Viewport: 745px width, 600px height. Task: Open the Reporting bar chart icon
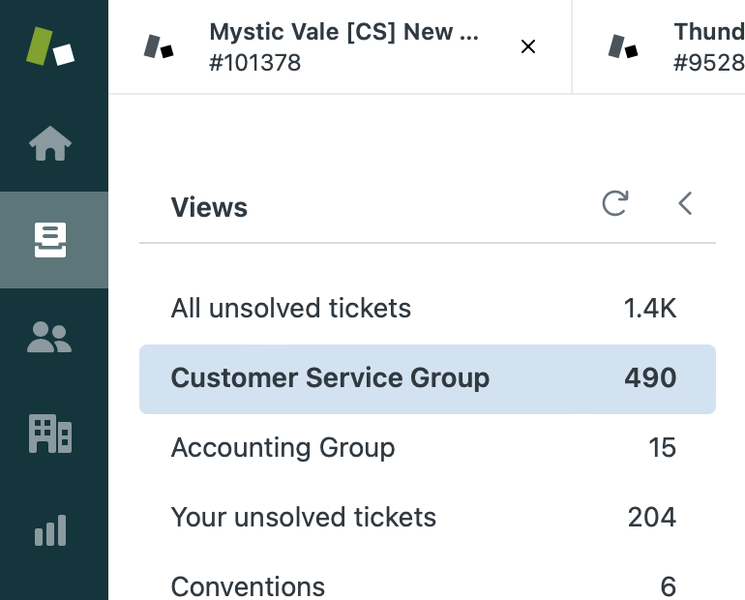point(50,530)
